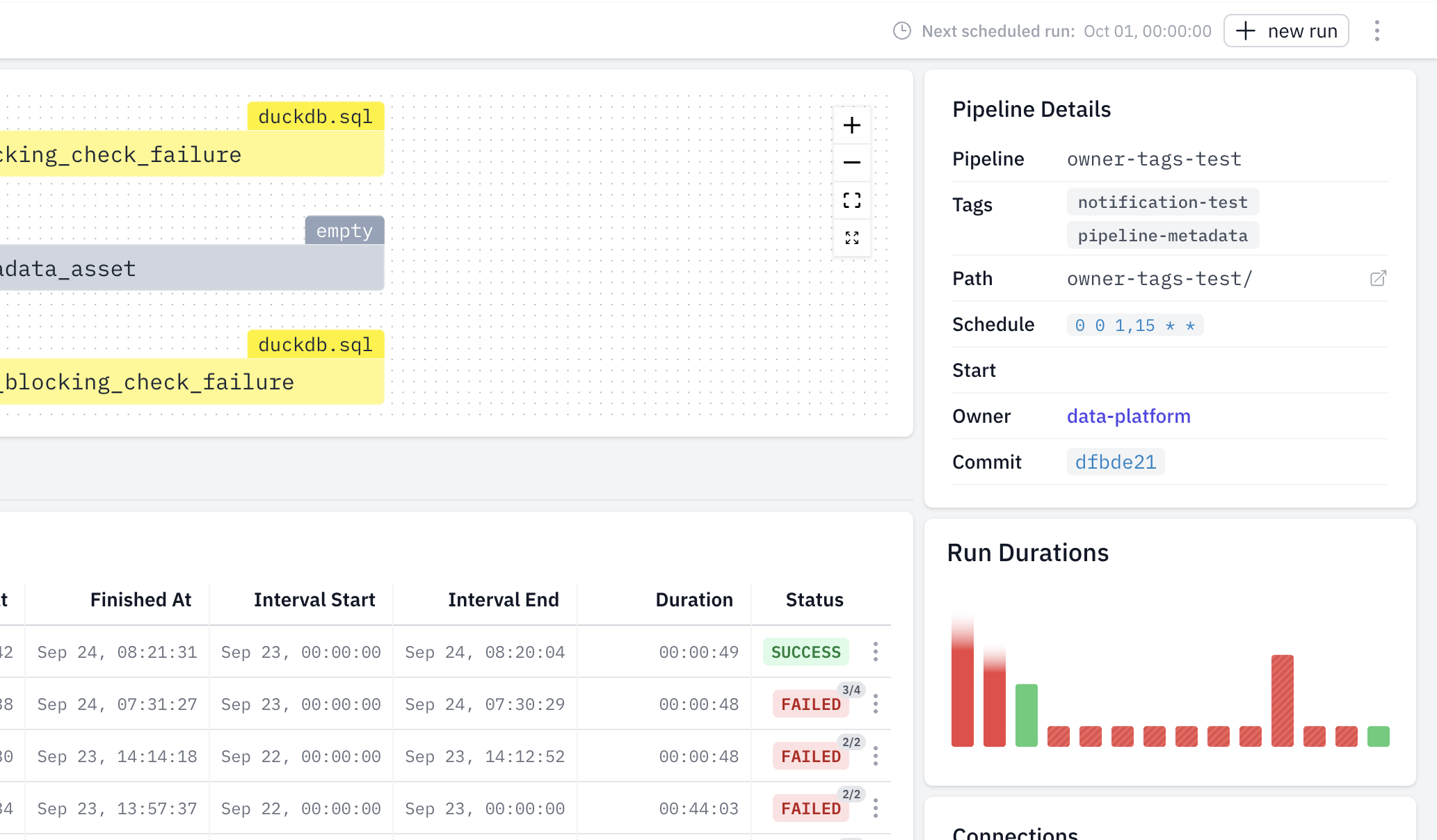Viewport: 1437px width, 840px height.
Task: Click the Interval End column header
Action: [x=504, y=599]
